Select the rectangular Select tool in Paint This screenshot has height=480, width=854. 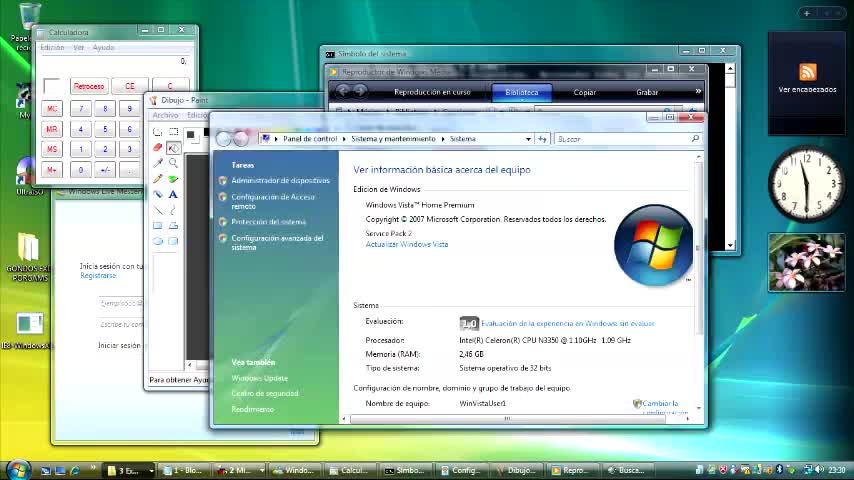pyautogui.click(x=173, y=132)
